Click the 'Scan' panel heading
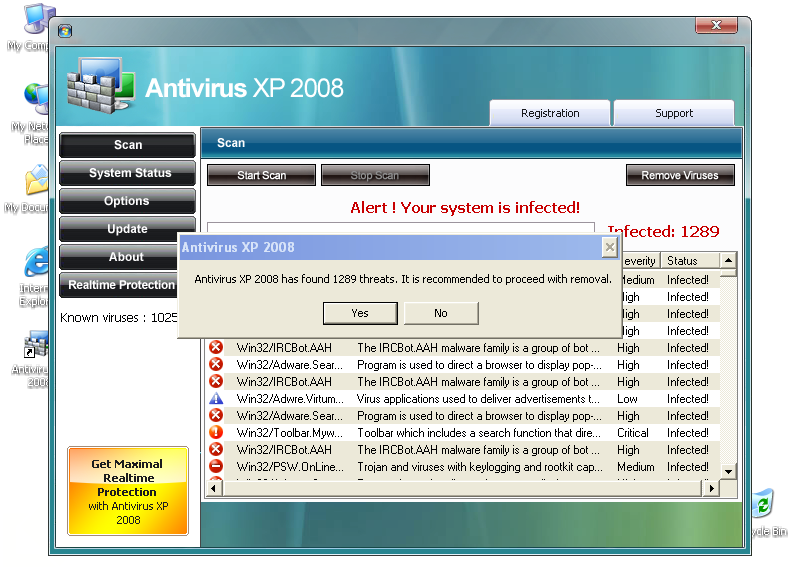The width and height of the screenshot is (800, 570). [x=231, y=143]
